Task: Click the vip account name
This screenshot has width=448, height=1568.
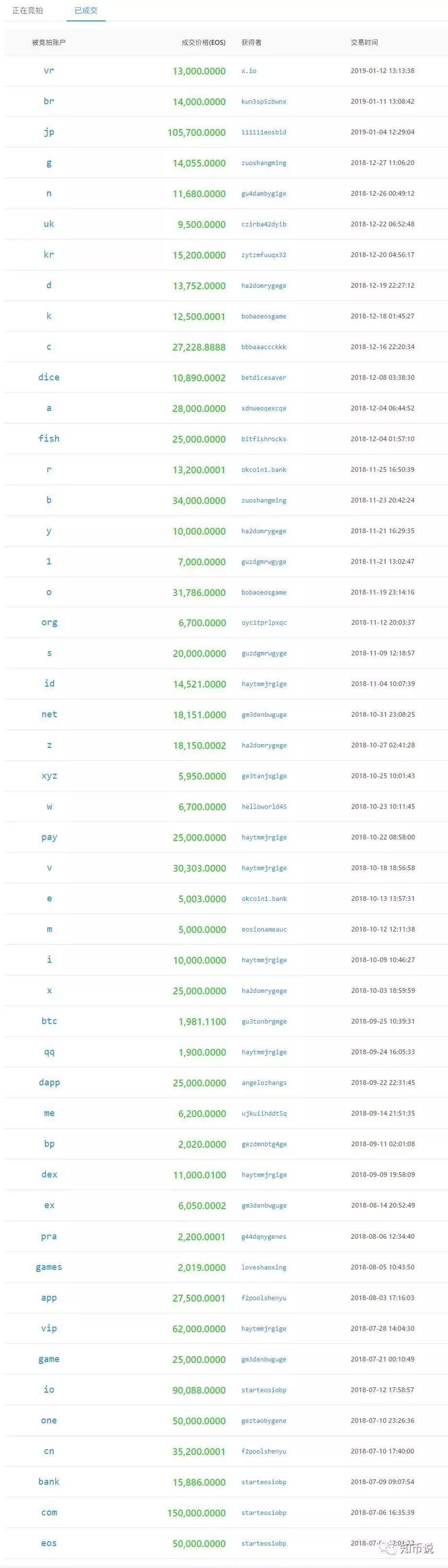Action: pos(49,1327)
